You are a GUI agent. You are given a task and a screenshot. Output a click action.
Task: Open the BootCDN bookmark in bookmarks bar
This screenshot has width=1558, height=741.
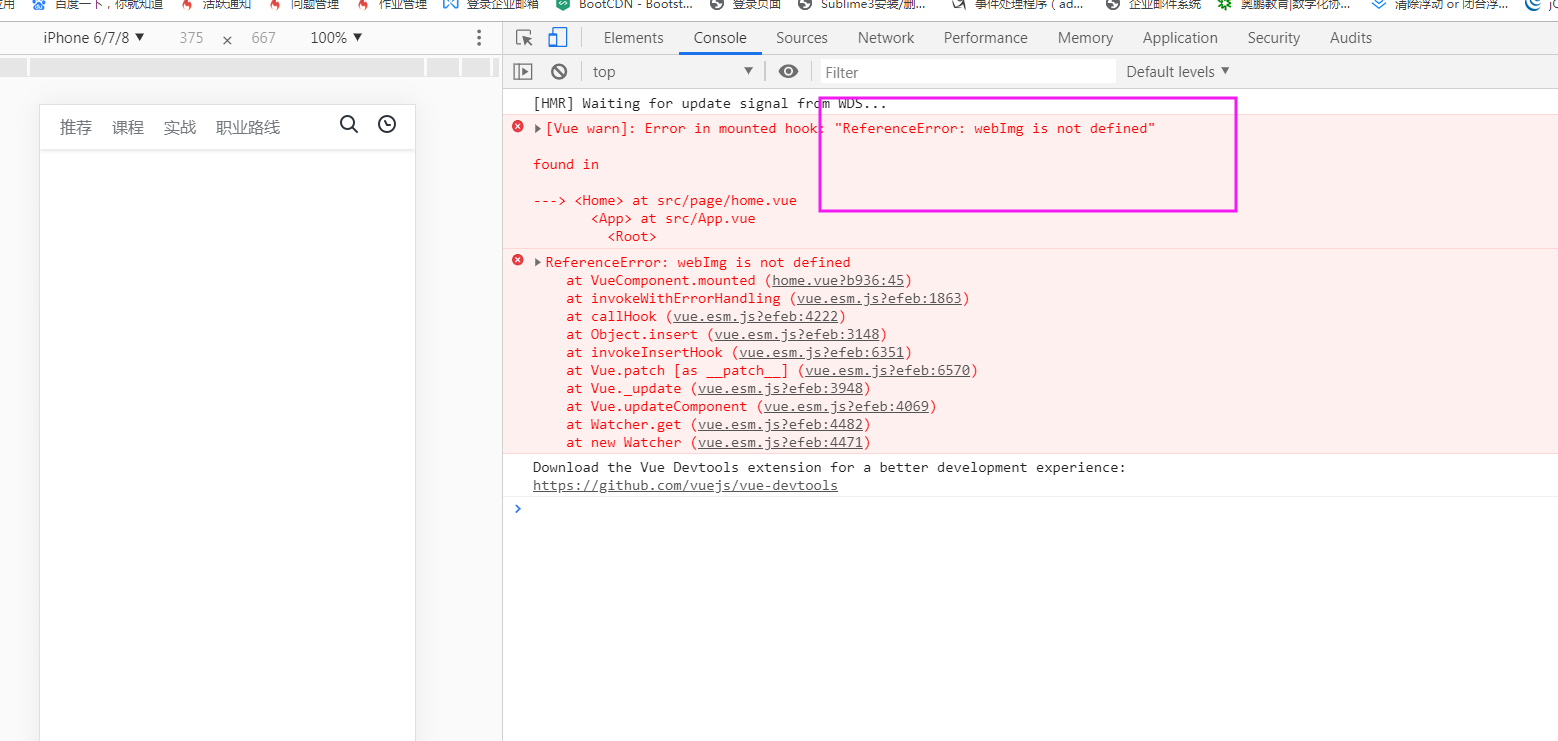[625, 4]
